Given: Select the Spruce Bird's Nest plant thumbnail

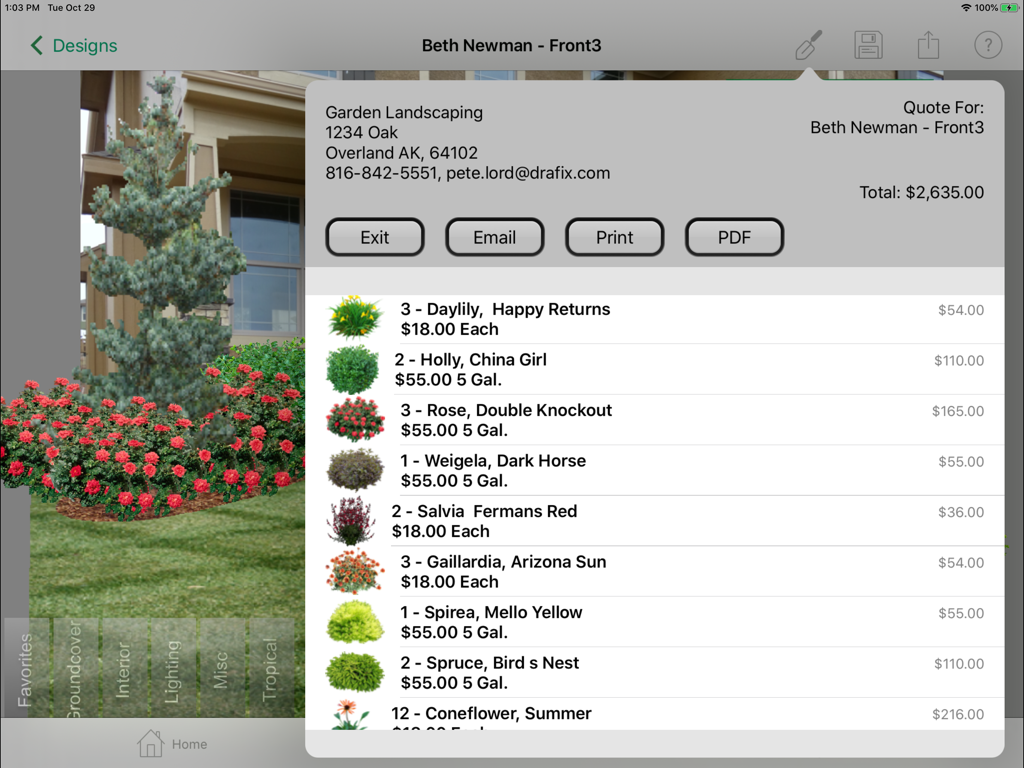Looking at the screenshot, I should tap(354, 672).
